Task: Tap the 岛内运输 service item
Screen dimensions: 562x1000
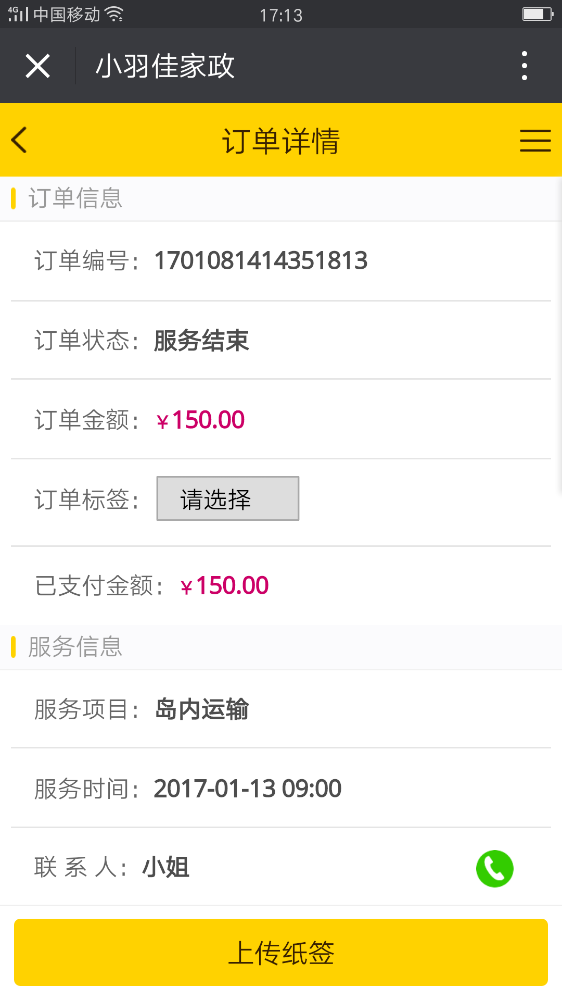Action: (x=202, y=709)
